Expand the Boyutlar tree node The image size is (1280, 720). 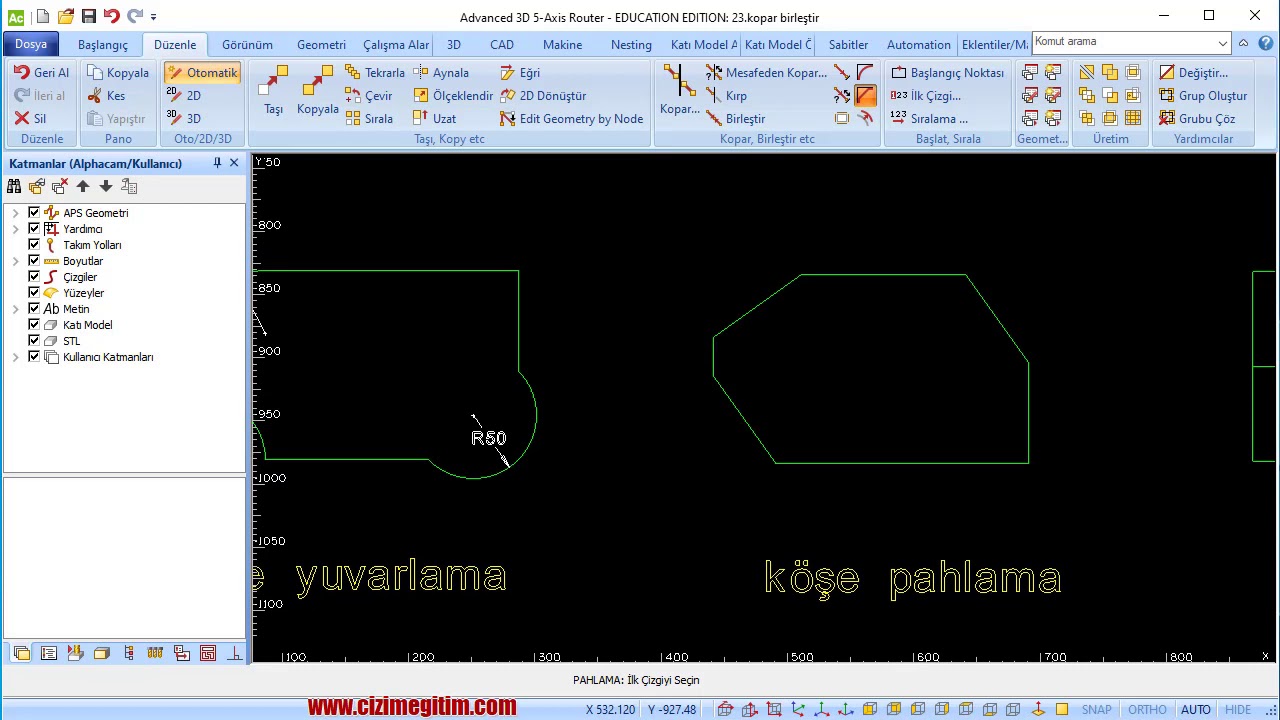[15, 261]
